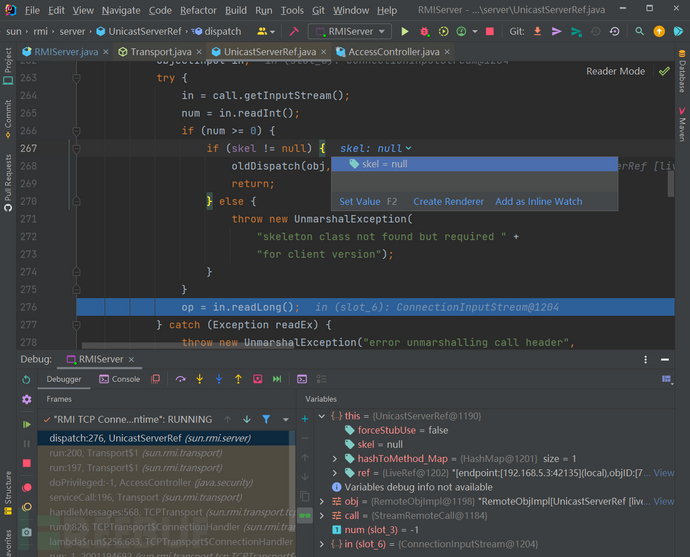Open the Maven tool window
Image resolution: width=690 pixels, height=557 pixels.
point(682,124)
